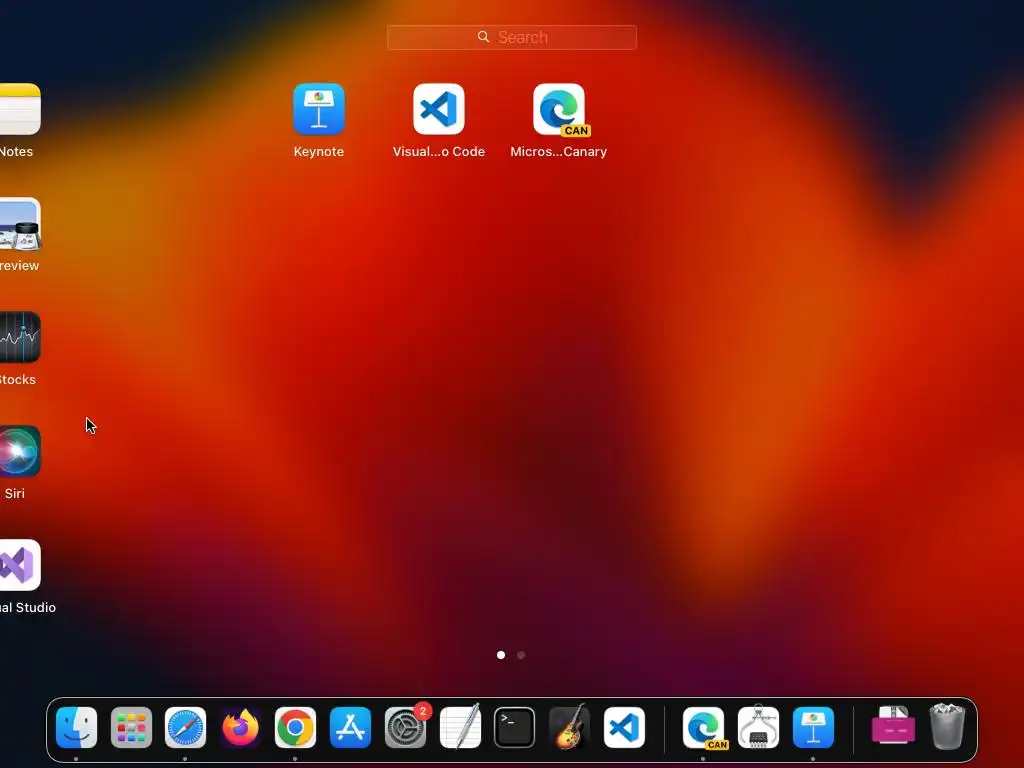Image resolution: width=1024 pixels, height=768 pixels.
Task: Open Preview app in Launchpad
Action: [20, 223]
